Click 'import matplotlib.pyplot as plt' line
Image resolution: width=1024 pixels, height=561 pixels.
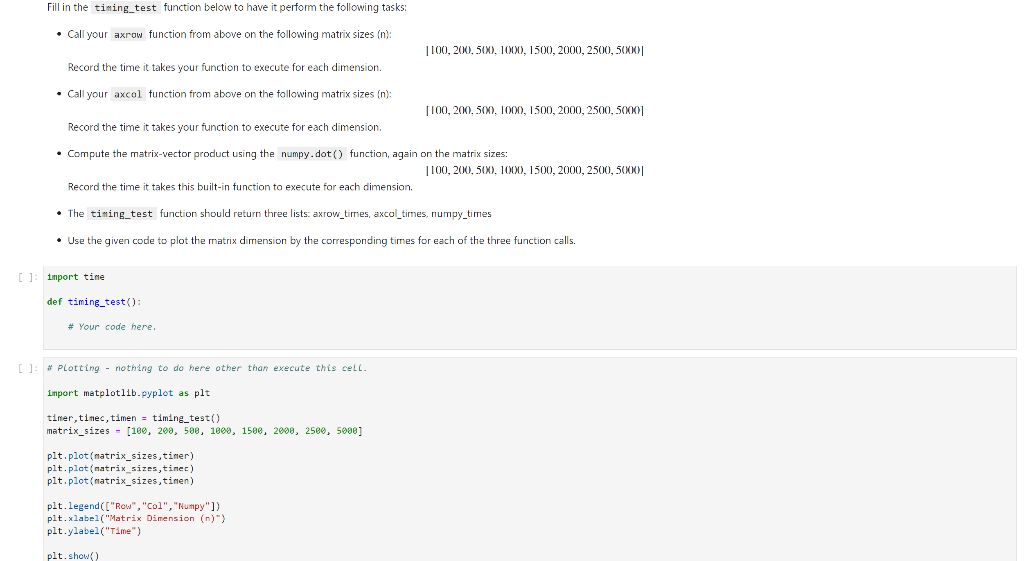[129, 393]
